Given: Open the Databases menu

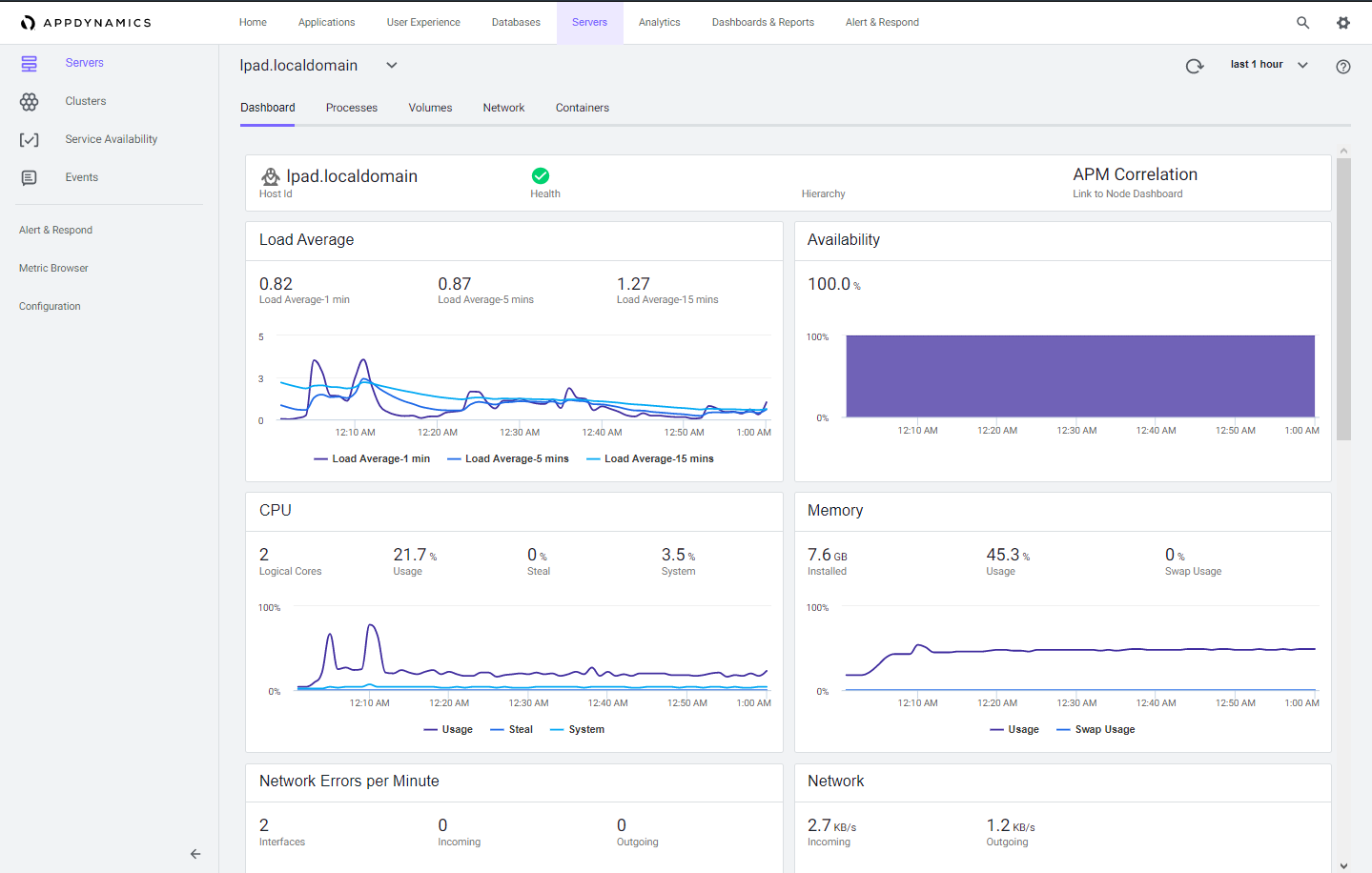Looking at the screenshot, I should pos(516,23).
